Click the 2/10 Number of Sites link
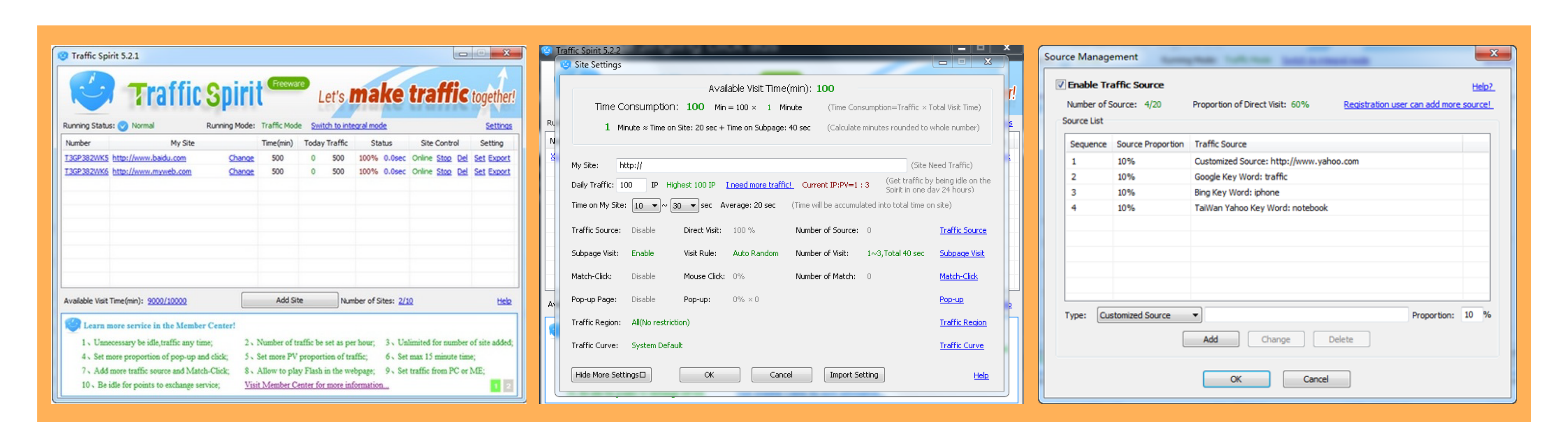Viewport: 1568px width, 422px height. coord(405,301)
